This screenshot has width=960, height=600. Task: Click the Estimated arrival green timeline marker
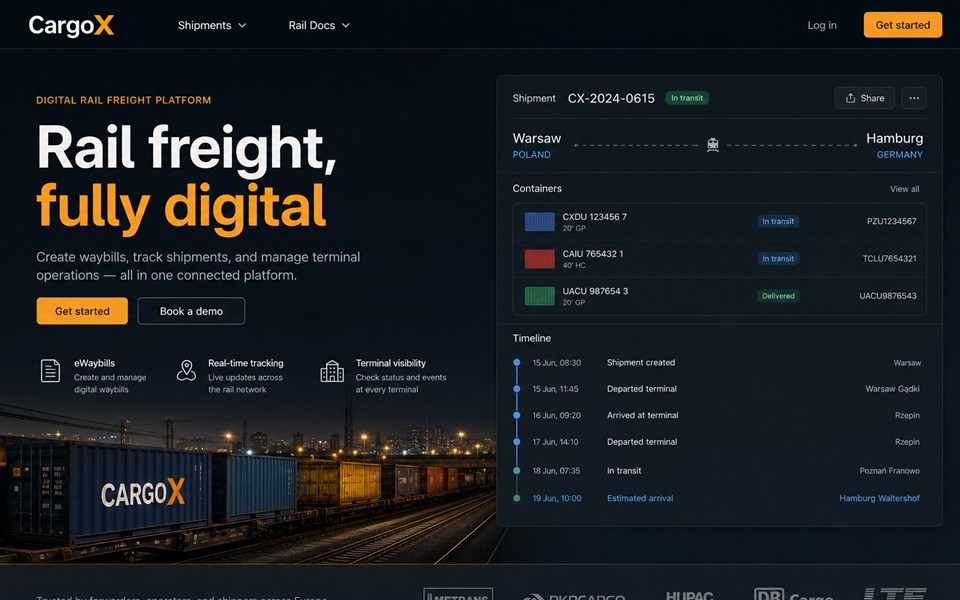[x=517, y=498]
